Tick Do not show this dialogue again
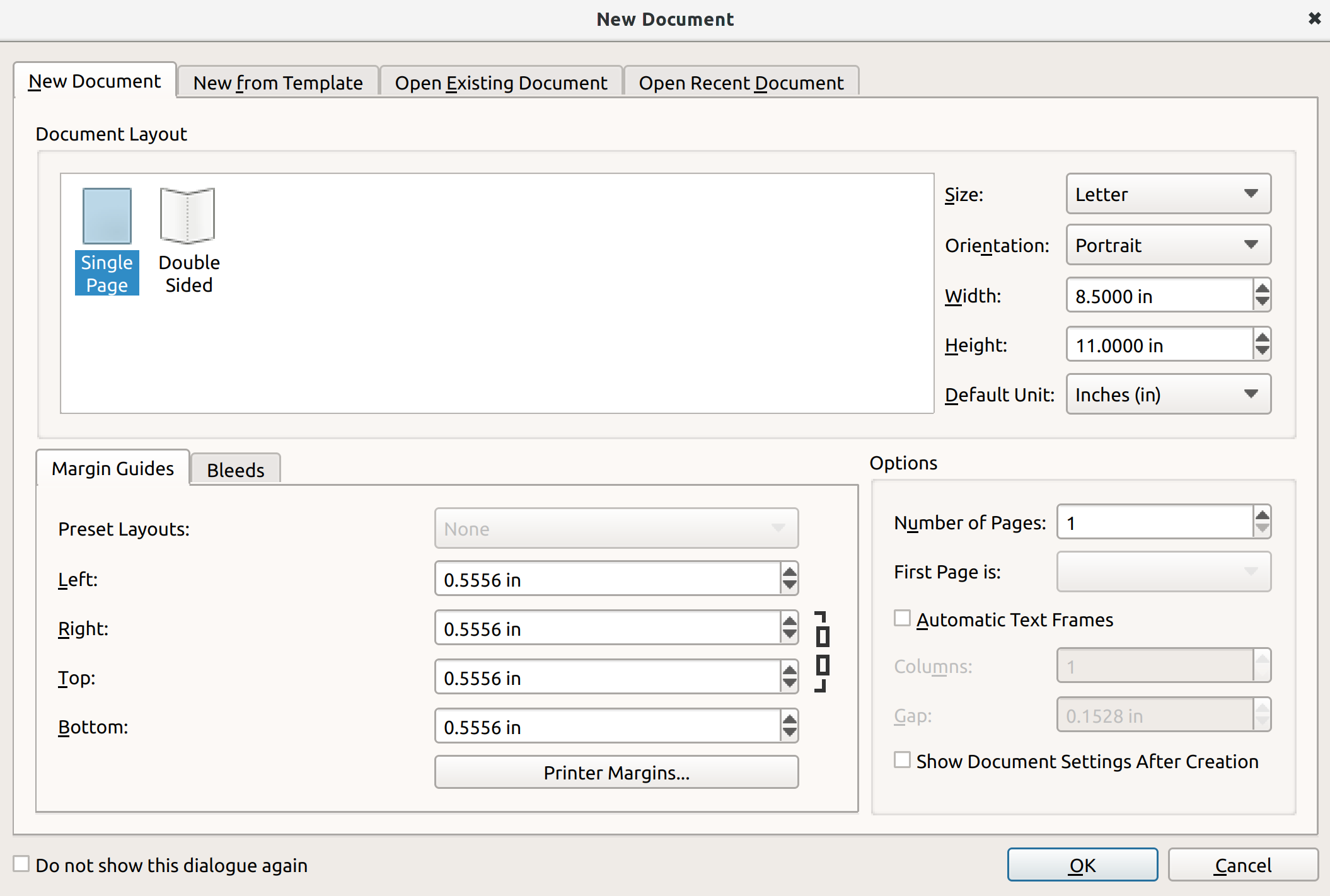The width and height of the screenshot is (1330, 896). [x=21, y=864]
